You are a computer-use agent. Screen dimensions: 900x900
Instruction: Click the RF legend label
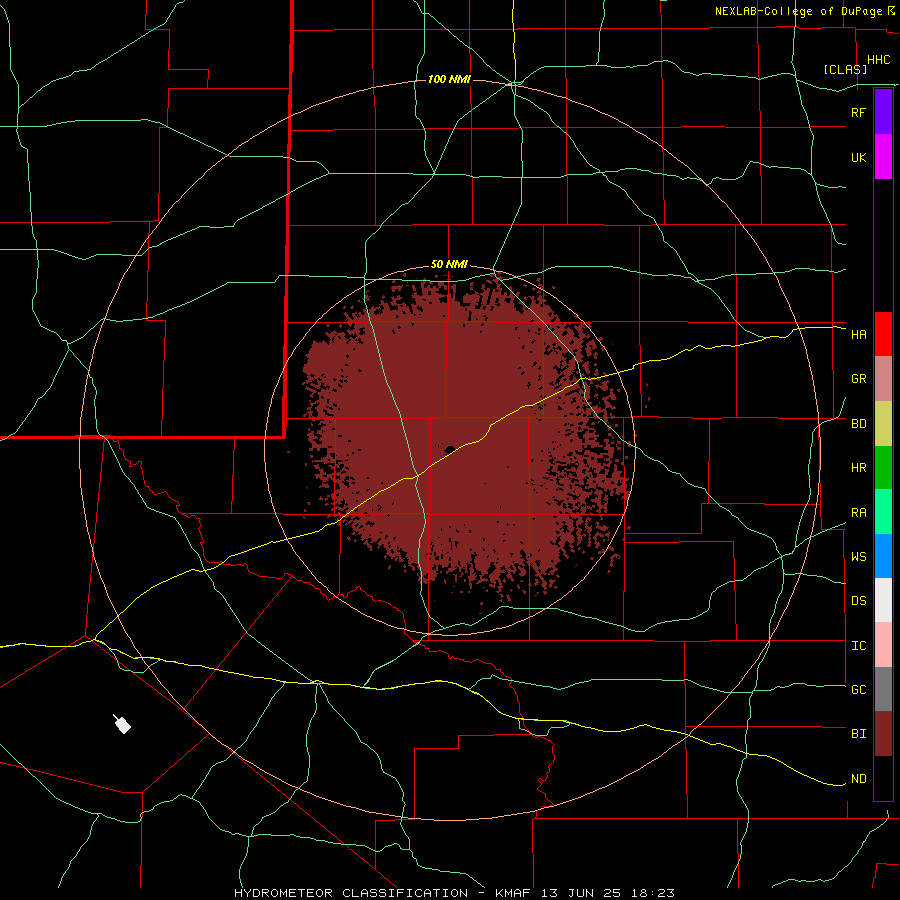(x=858, y=112)
